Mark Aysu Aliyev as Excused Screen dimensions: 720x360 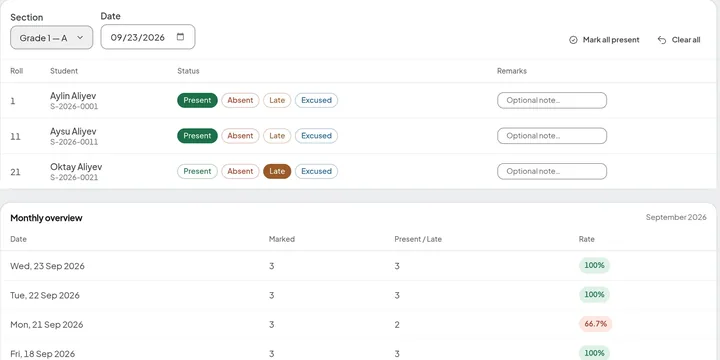[x=316, y=136]
